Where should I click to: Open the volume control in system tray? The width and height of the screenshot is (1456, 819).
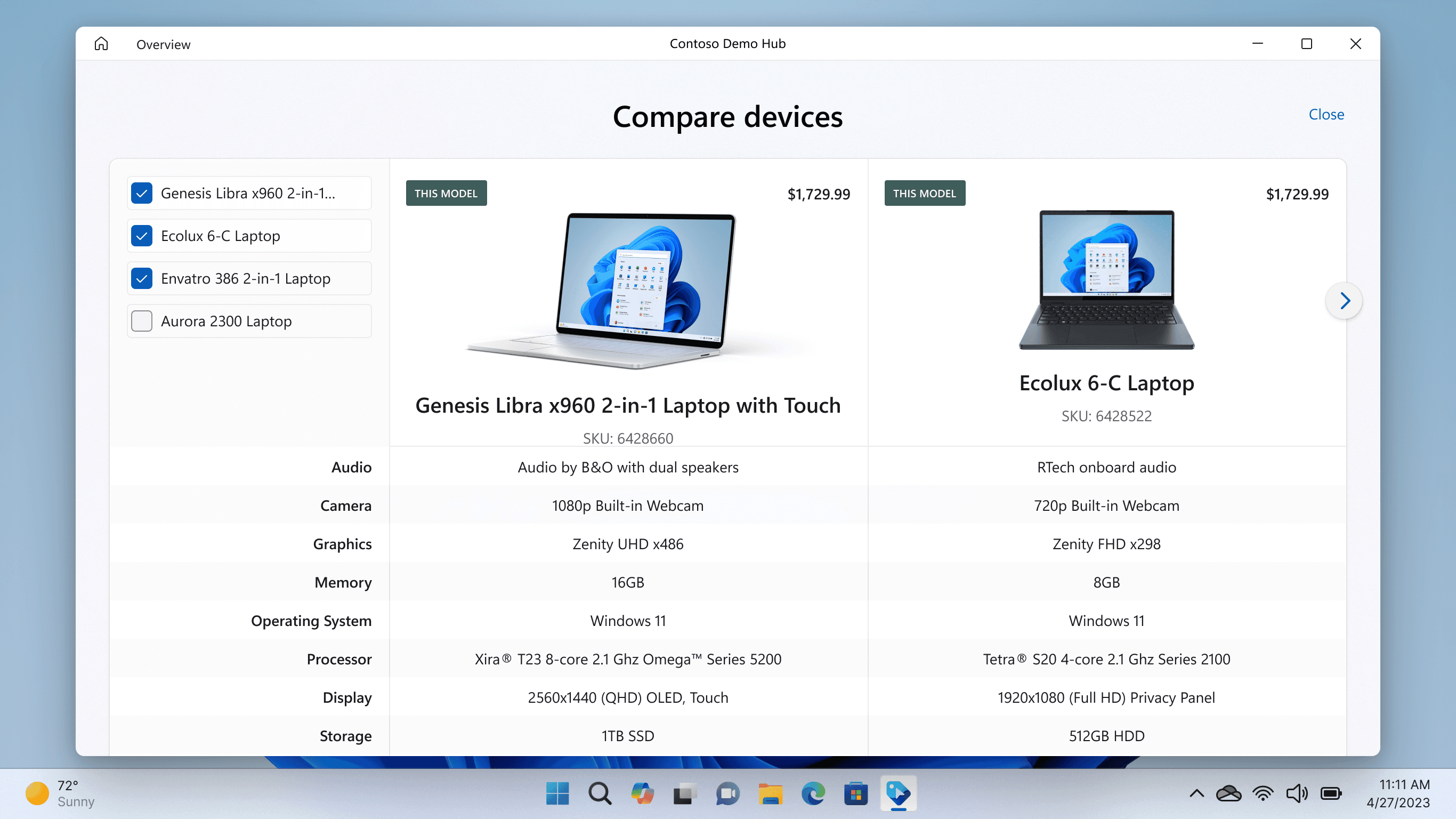[1296, 793]
